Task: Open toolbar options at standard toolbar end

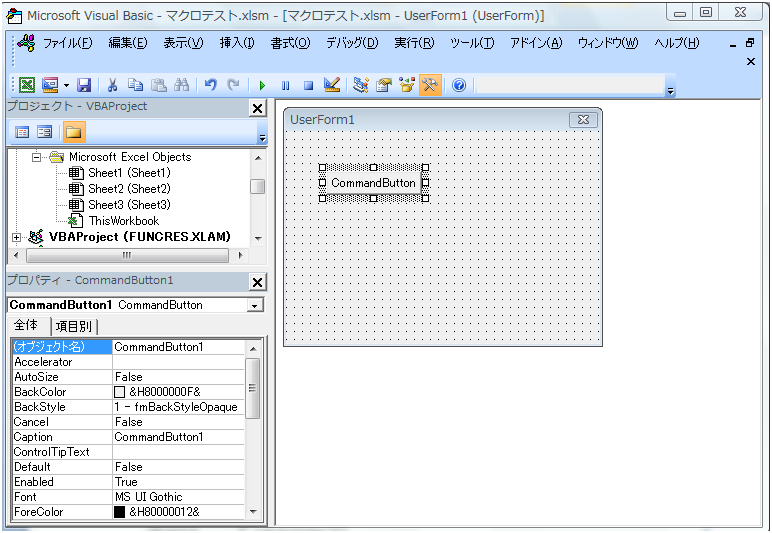Action: coord(670,91)
